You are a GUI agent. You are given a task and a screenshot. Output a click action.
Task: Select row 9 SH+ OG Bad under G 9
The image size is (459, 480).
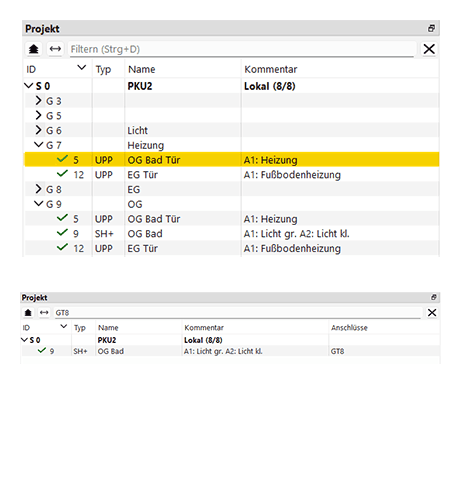[232, 233]
